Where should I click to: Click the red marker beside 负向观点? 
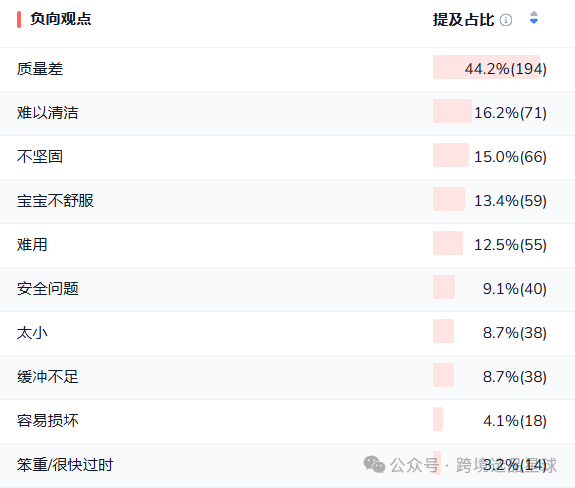click(19, 19)
